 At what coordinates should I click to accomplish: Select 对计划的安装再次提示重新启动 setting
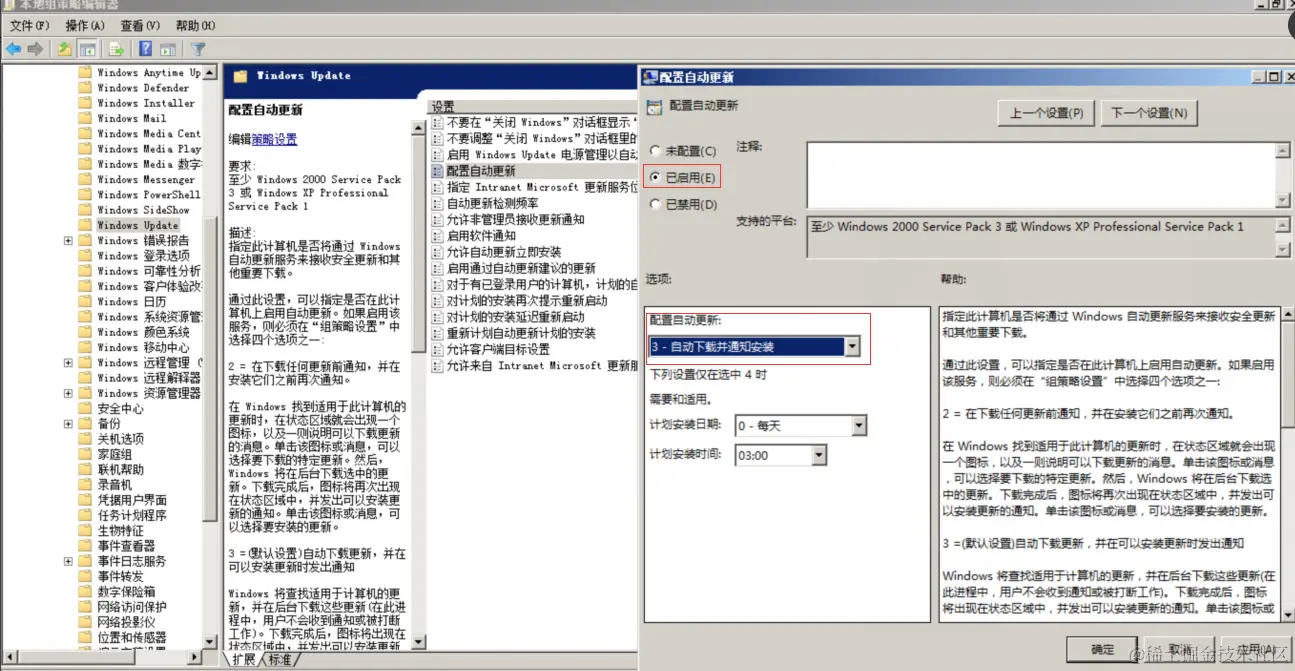pos(527,300)
